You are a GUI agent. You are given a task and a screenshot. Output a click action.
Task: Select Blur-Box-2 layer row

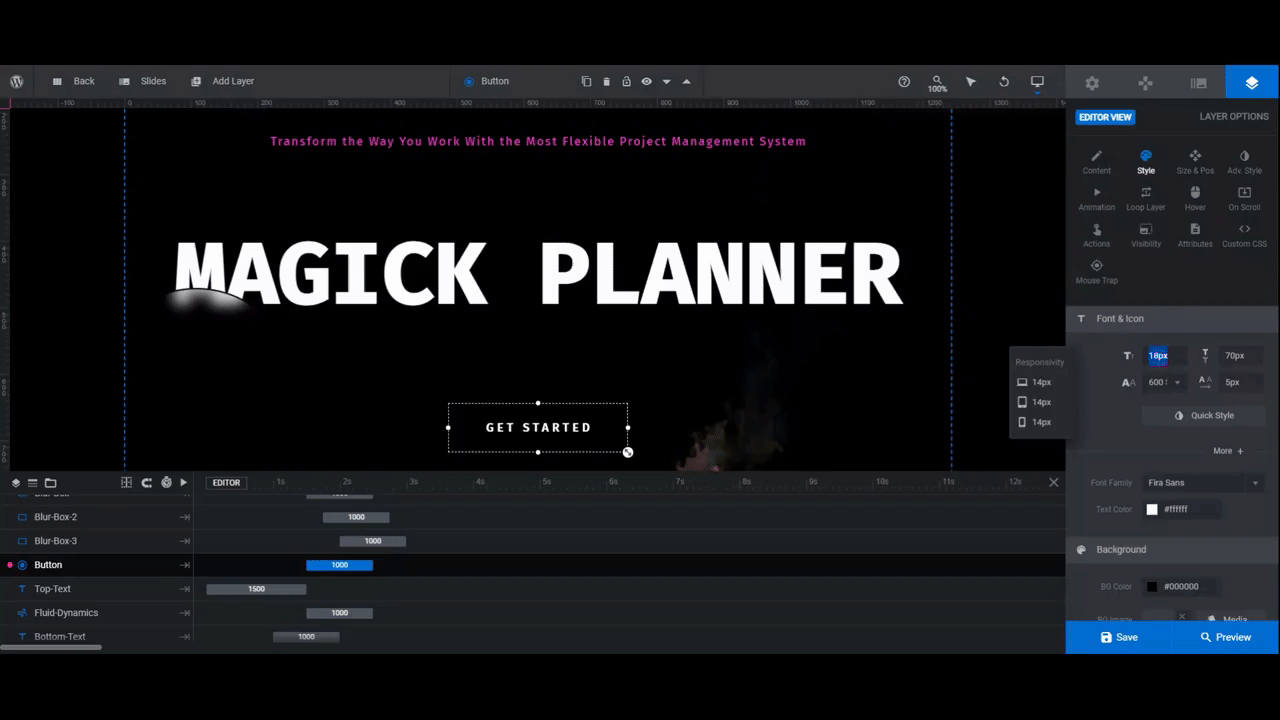point(97,517)
